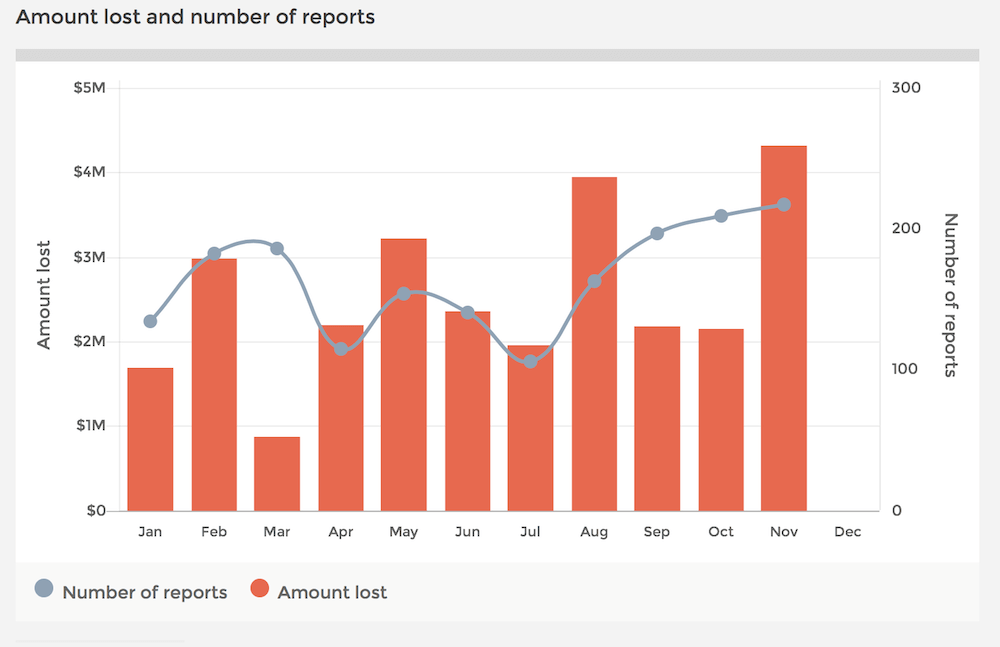
Task: Select the February amount lost bar
Action: [x=214, y=385]
